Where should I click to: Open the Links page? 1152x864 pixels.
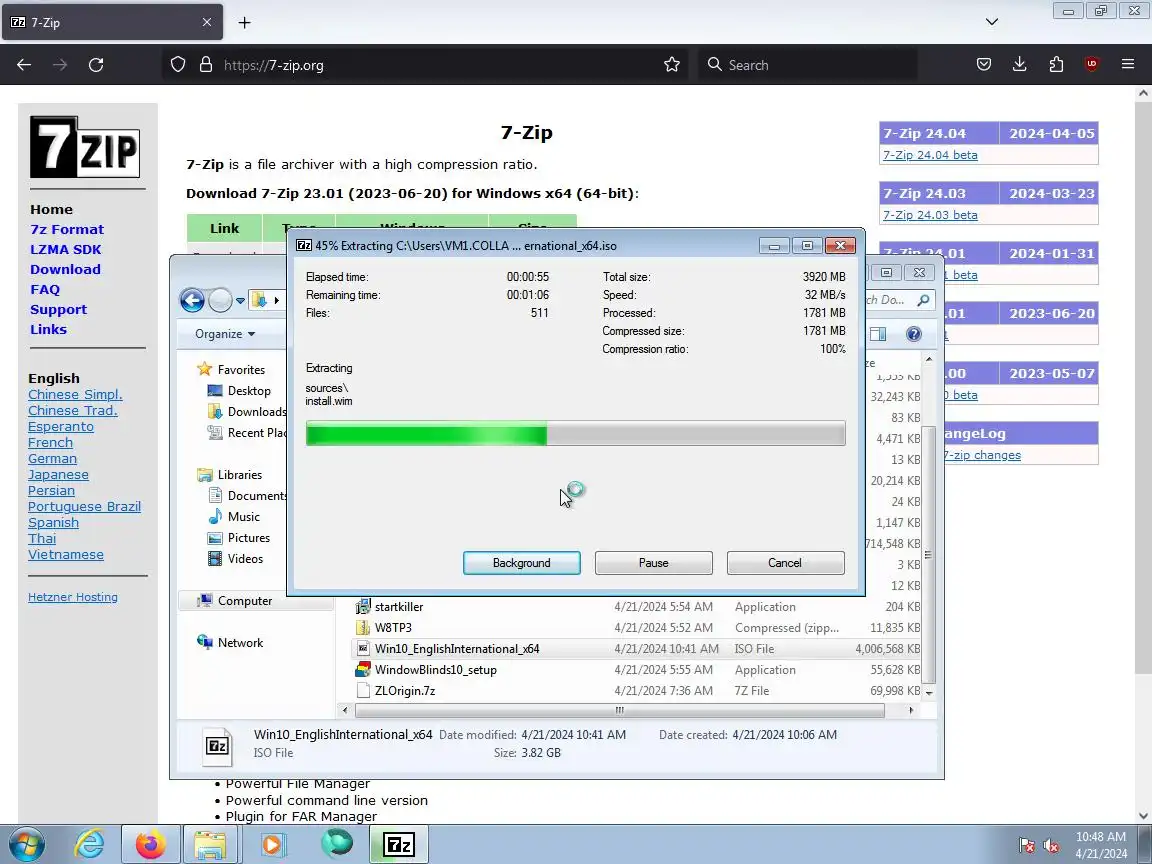48,329
